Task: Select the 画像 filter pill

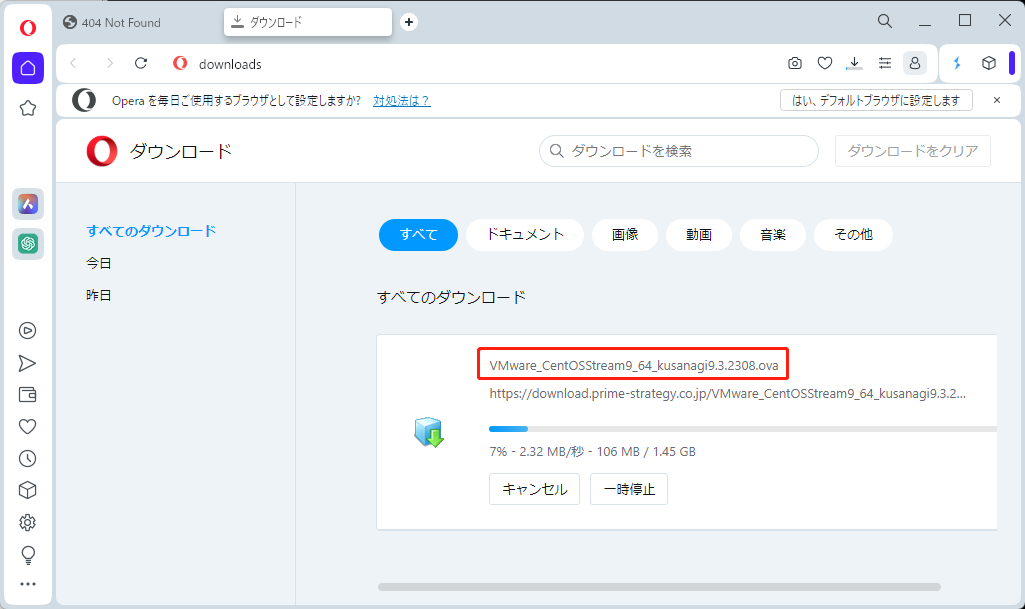Action: pyautogui.click(x=625, y=235)
